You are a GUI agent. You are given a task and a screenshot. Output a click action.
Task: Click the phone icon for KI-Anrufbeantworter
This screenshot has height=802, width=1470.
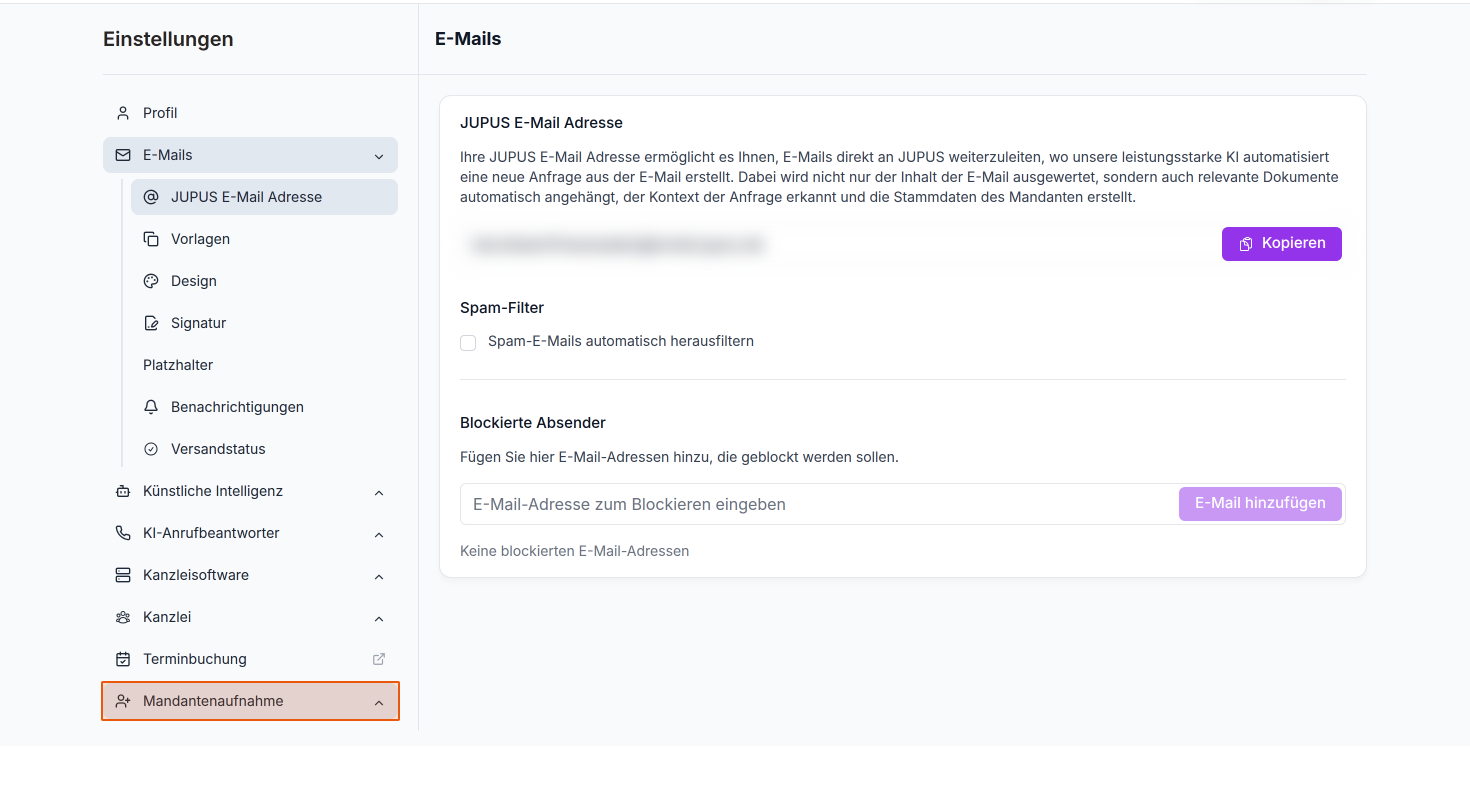tap(123, 533)
